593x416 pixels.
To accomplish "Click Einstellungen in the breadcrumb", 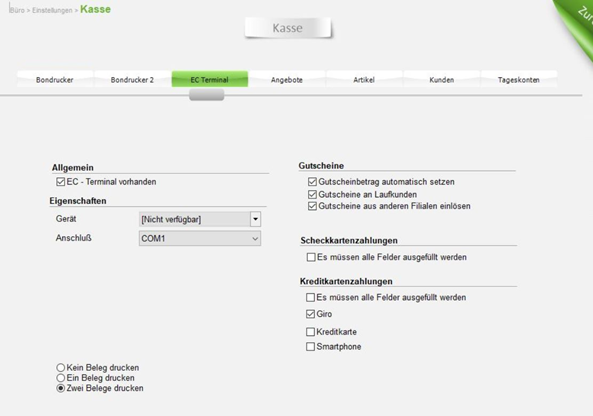I will [52, 10].
